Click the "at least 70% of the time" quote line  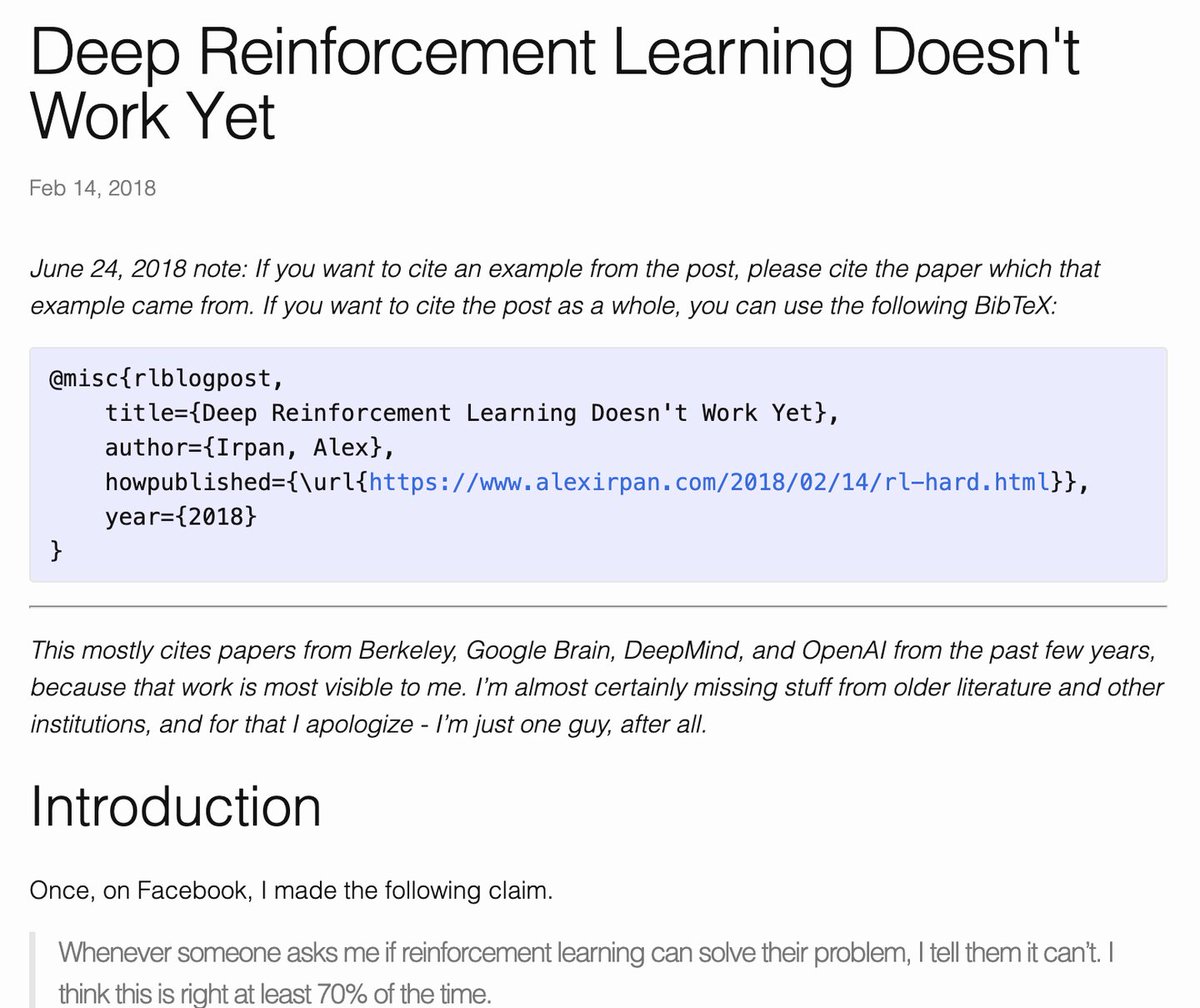click(x=275, y=995)
